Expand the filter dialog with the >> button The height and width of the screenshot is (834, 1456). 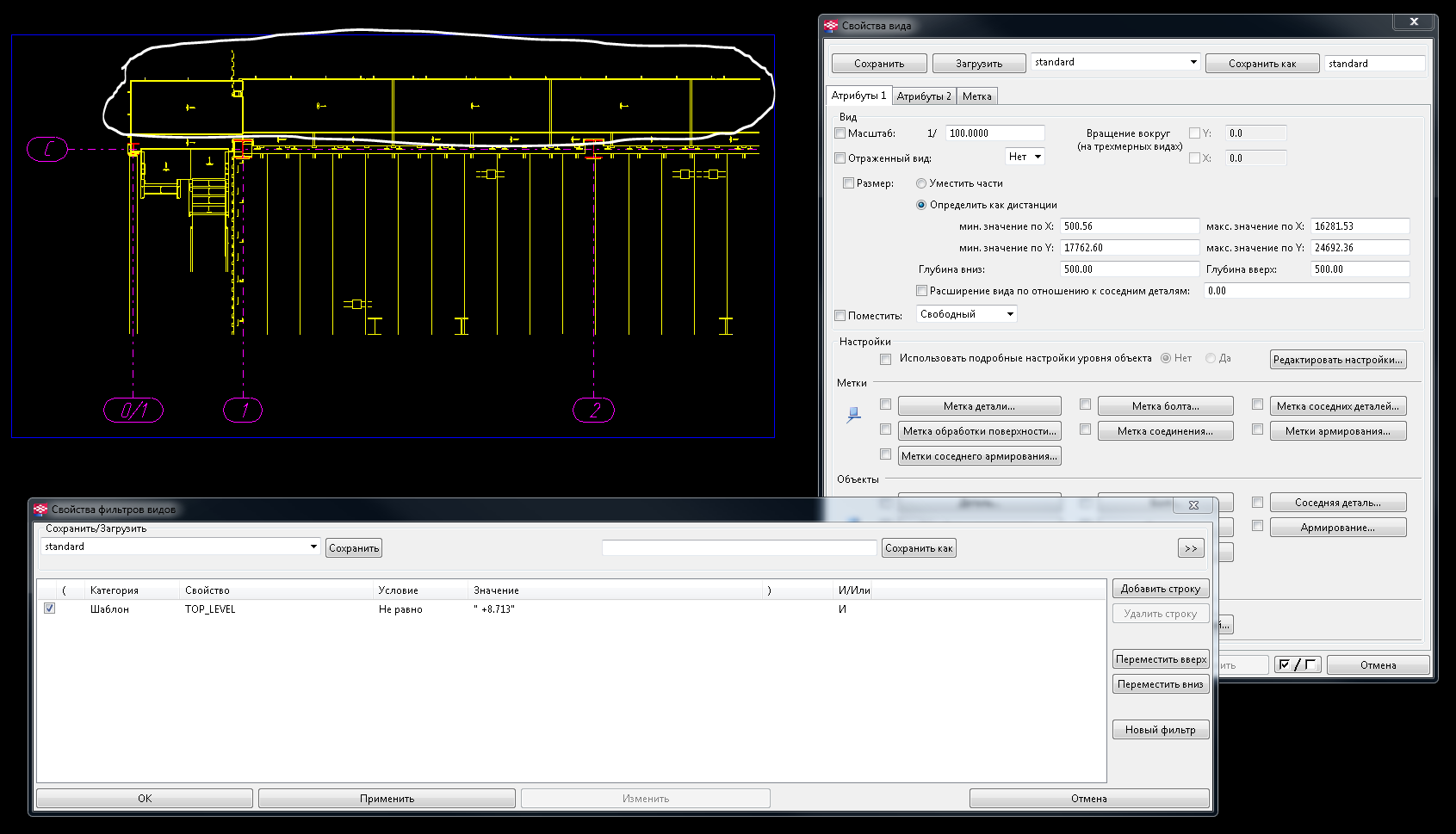(1190, 548)
